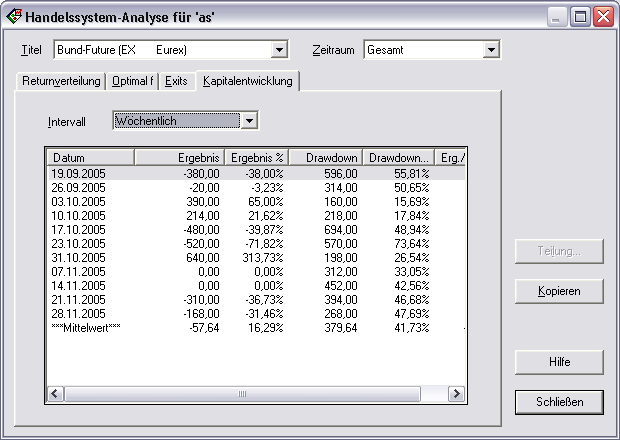This screenshot has height=440, width=620.
Task: Click the 65,00% result percent value
Action: pyautogui.click(x=266, y=202)
